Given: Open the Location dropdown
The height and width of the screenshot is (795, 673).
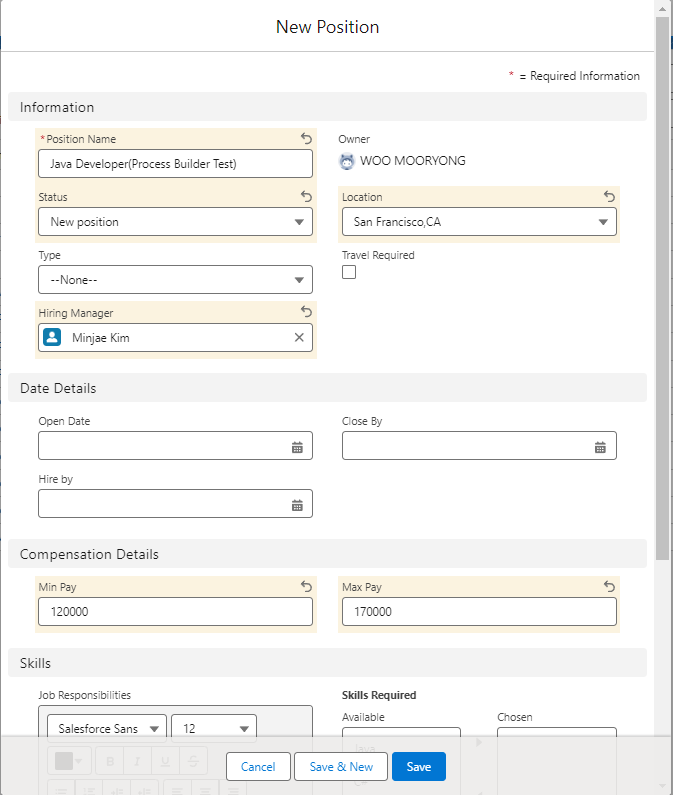Looking at the screenshot, I should tap(479, 222).
